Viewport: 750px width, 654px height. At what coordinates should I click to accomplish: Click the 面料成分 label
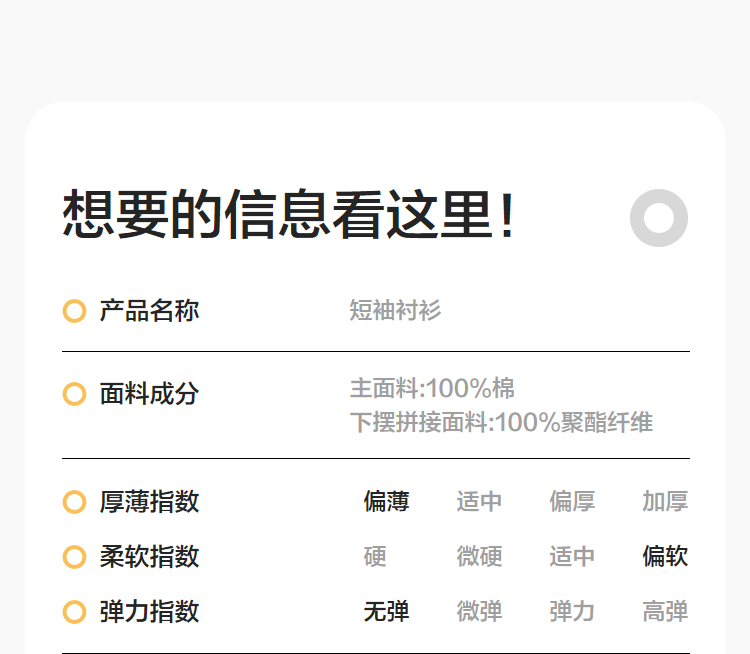[x=149, y=394]
